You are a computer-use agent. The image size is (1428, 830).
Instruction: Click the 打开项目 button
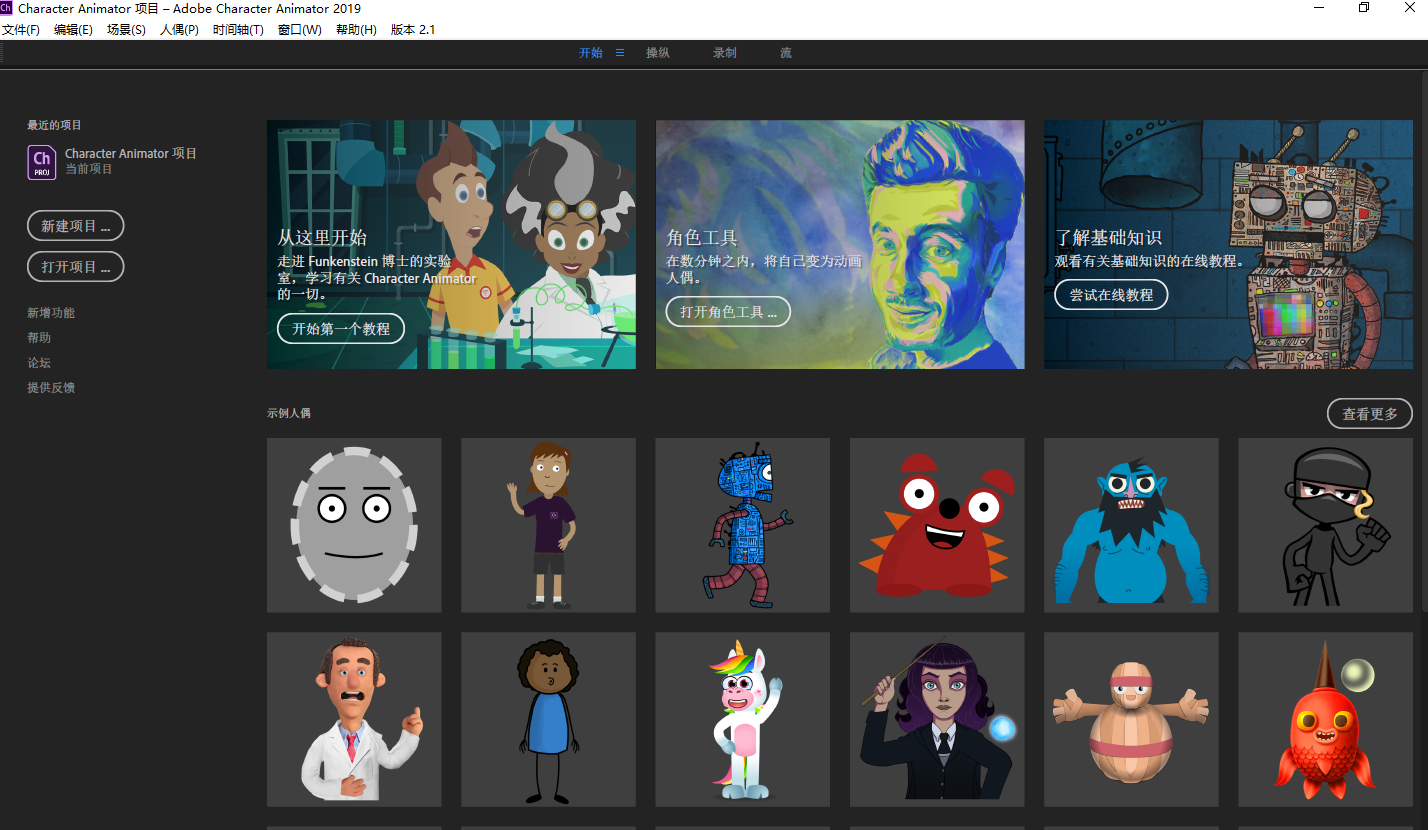click(x=75, y=266)
